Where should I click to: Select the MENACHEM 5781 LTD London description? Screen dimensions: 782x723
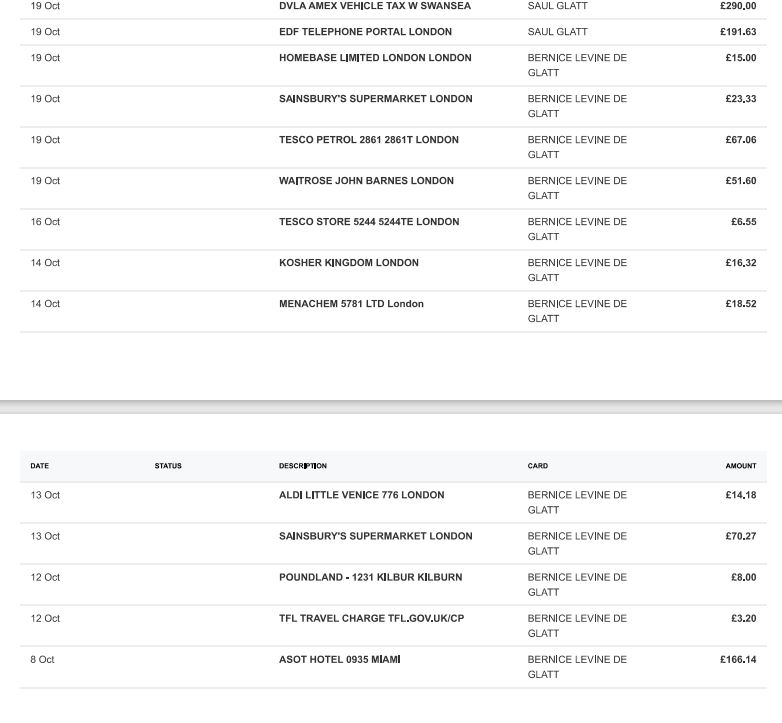351,304
